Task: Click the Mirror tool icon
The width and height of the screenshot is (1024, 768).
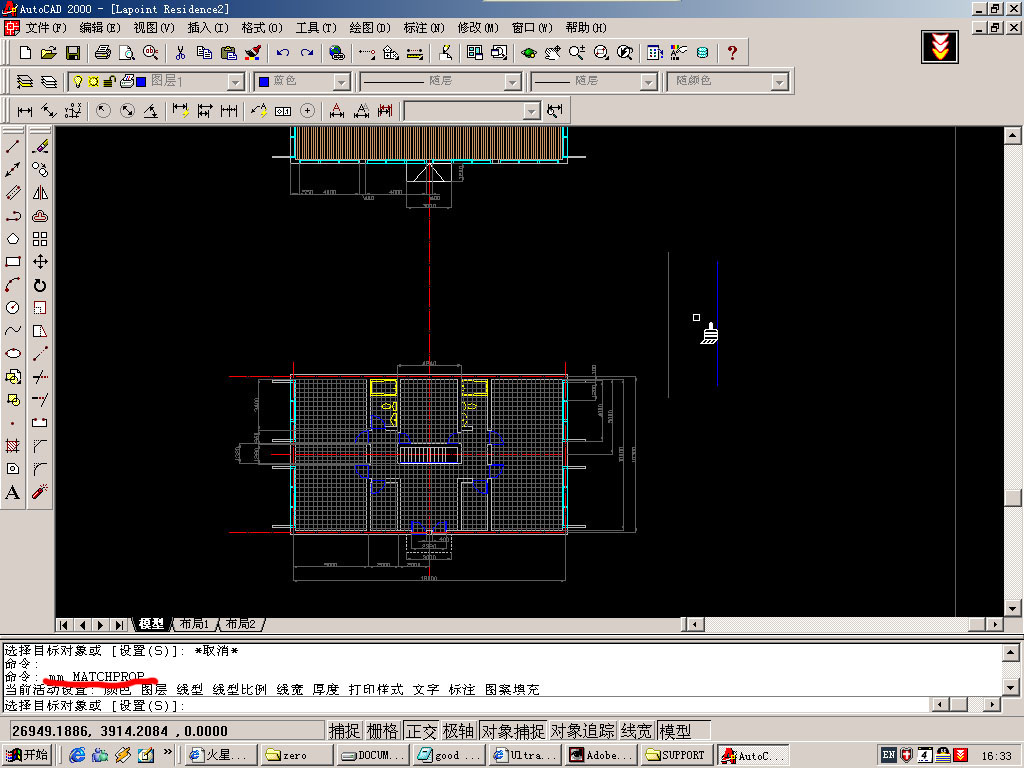Action: click(40, 193)
